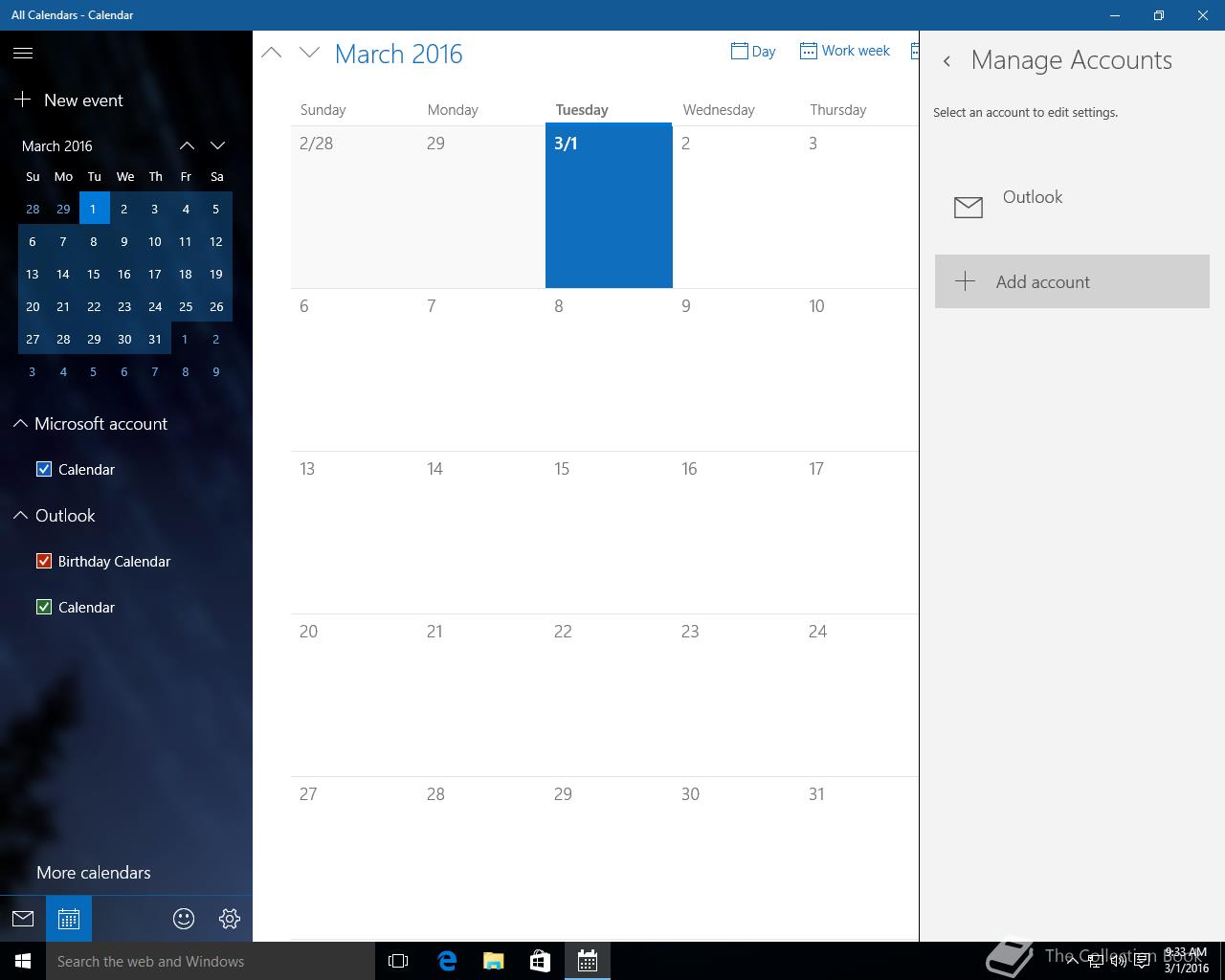This screenshot has width=1225, height=980.
Task: Select the Calendar icon in sidebar
Action: click(x=69, y=919)
